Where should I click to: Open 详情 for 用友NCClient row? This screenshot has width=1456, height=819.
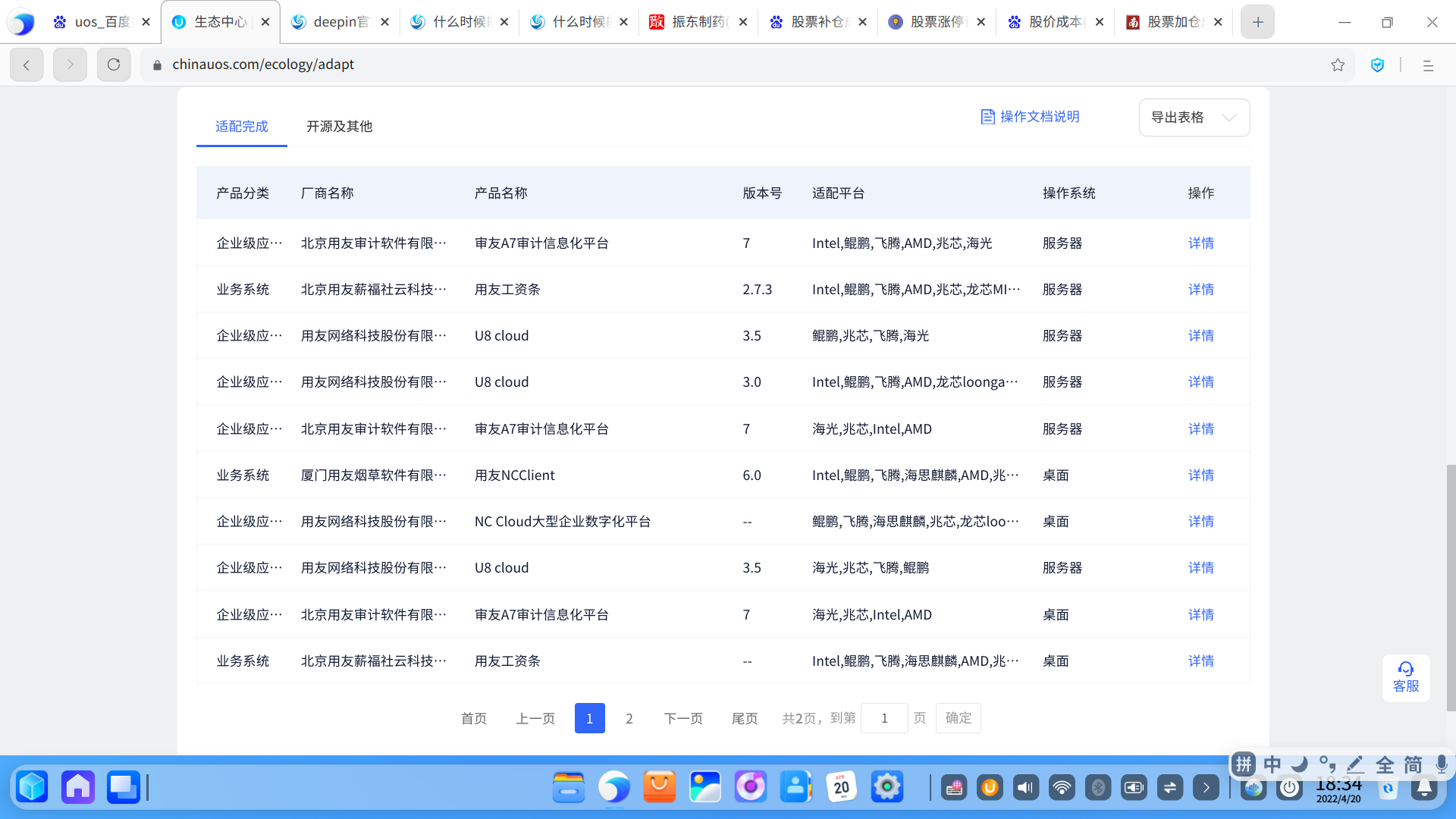[1200, 475]
